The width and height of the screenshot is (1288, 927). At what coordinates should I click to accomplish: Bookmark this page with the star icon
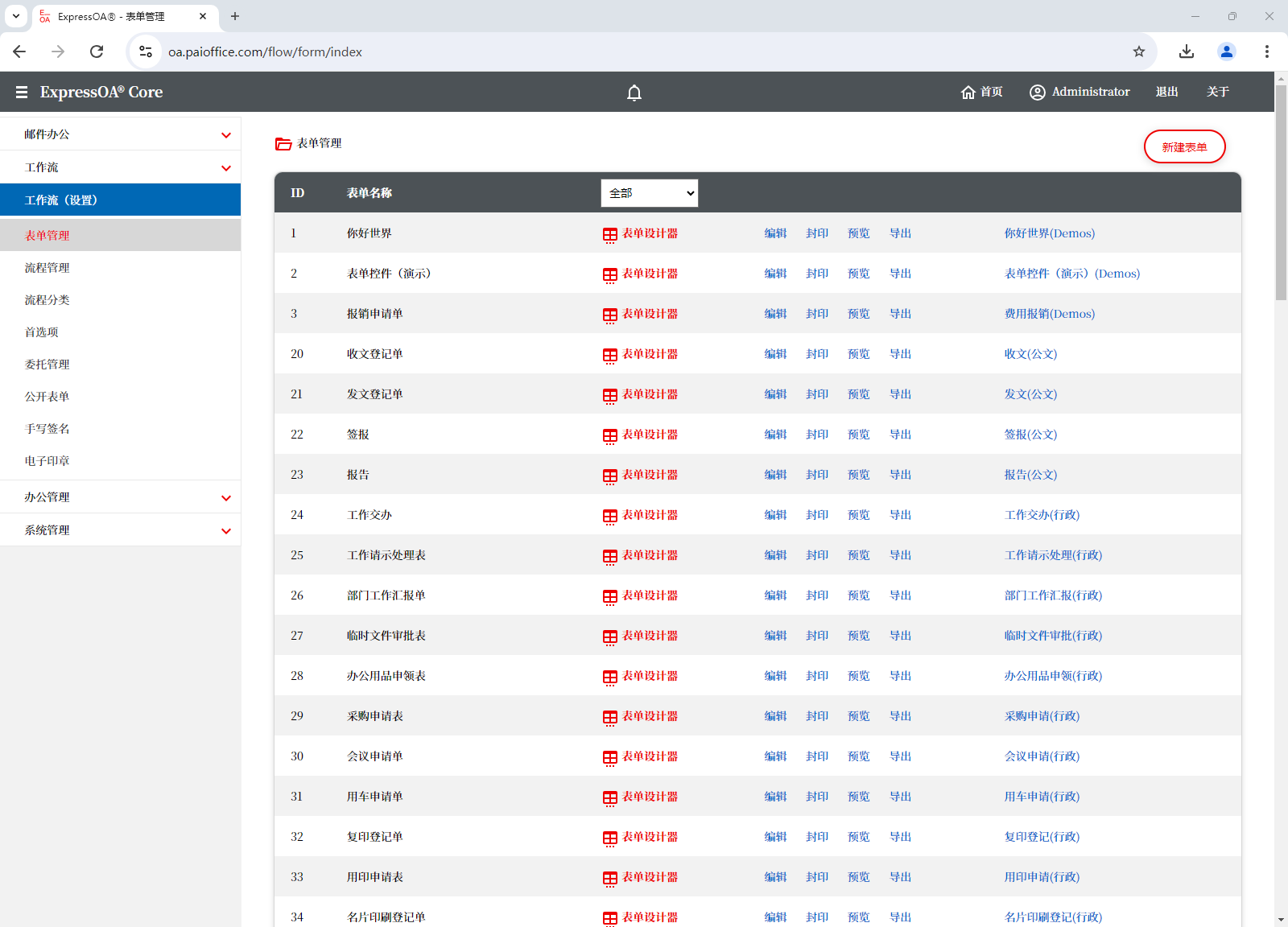pos(1138,51)
